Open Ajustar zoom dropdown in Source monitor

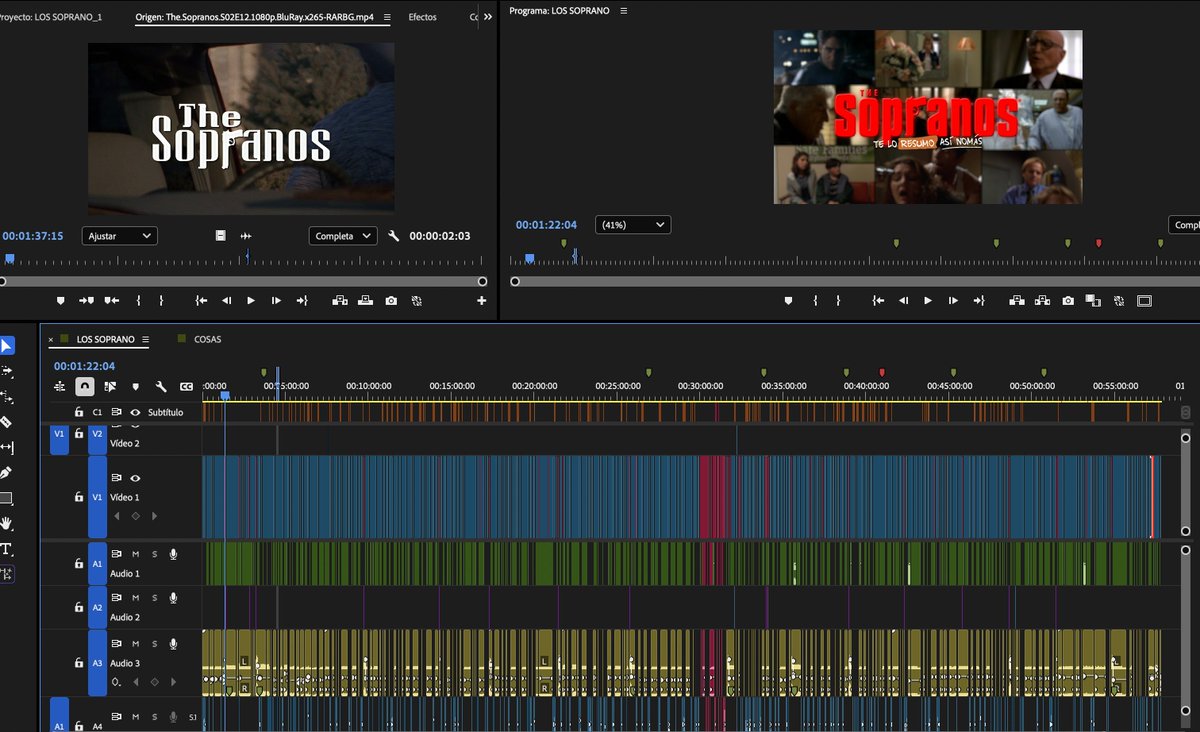(120, 236)
